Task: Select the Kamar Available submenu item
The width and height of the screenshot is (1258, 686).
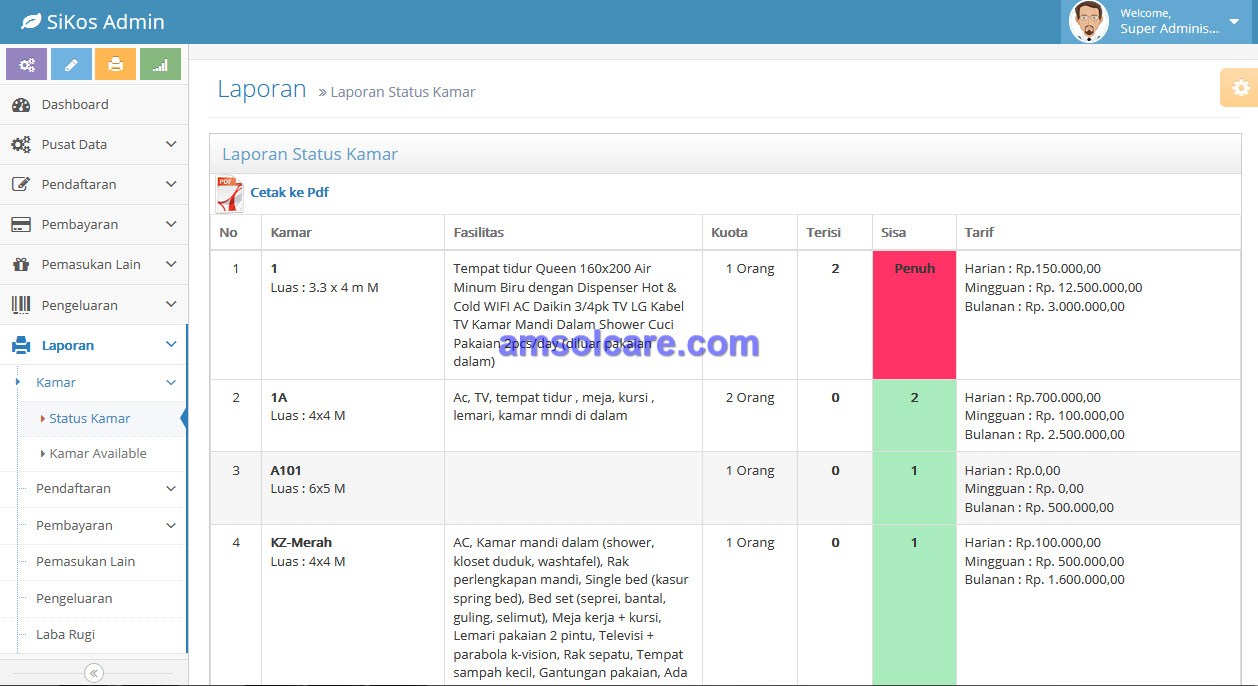Action: click(x=98, y=453)
